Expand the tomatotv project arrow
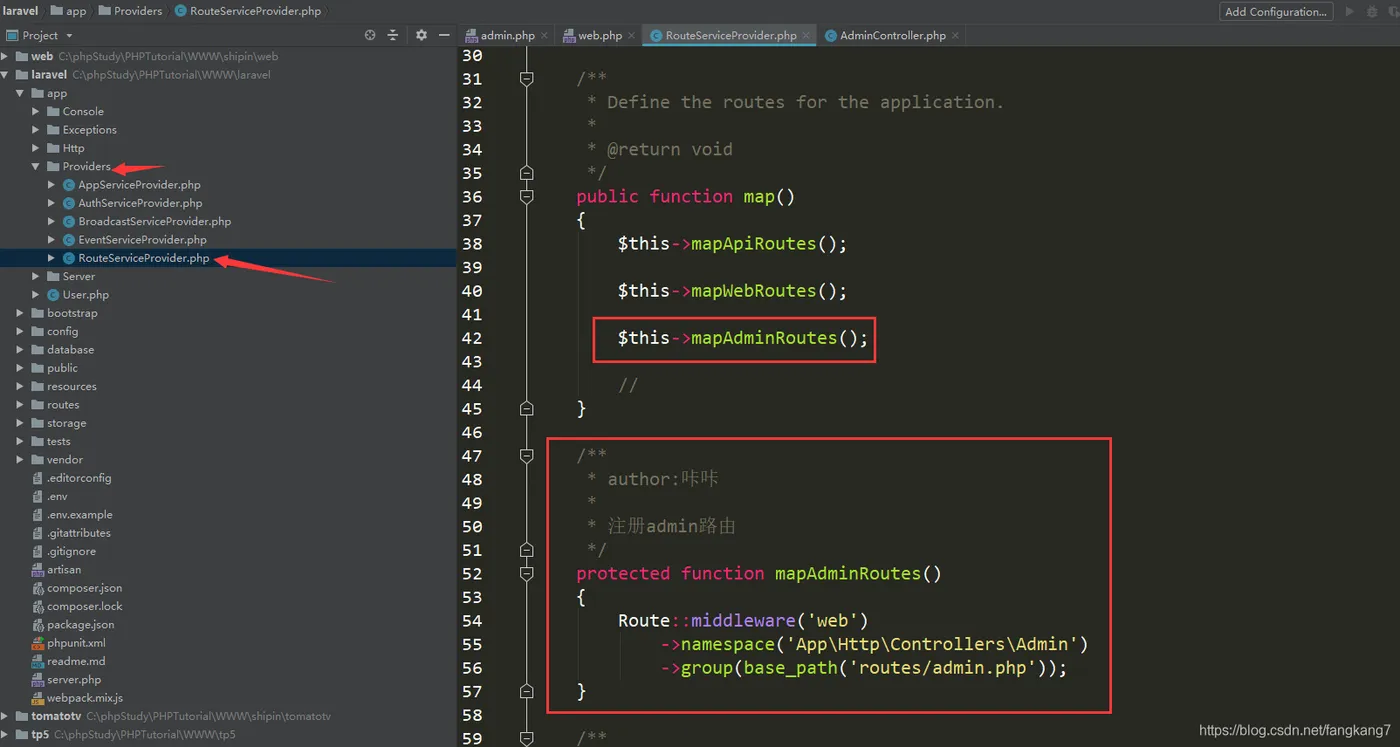Viewport: 1400px width, 747px height. pos(5,716)
